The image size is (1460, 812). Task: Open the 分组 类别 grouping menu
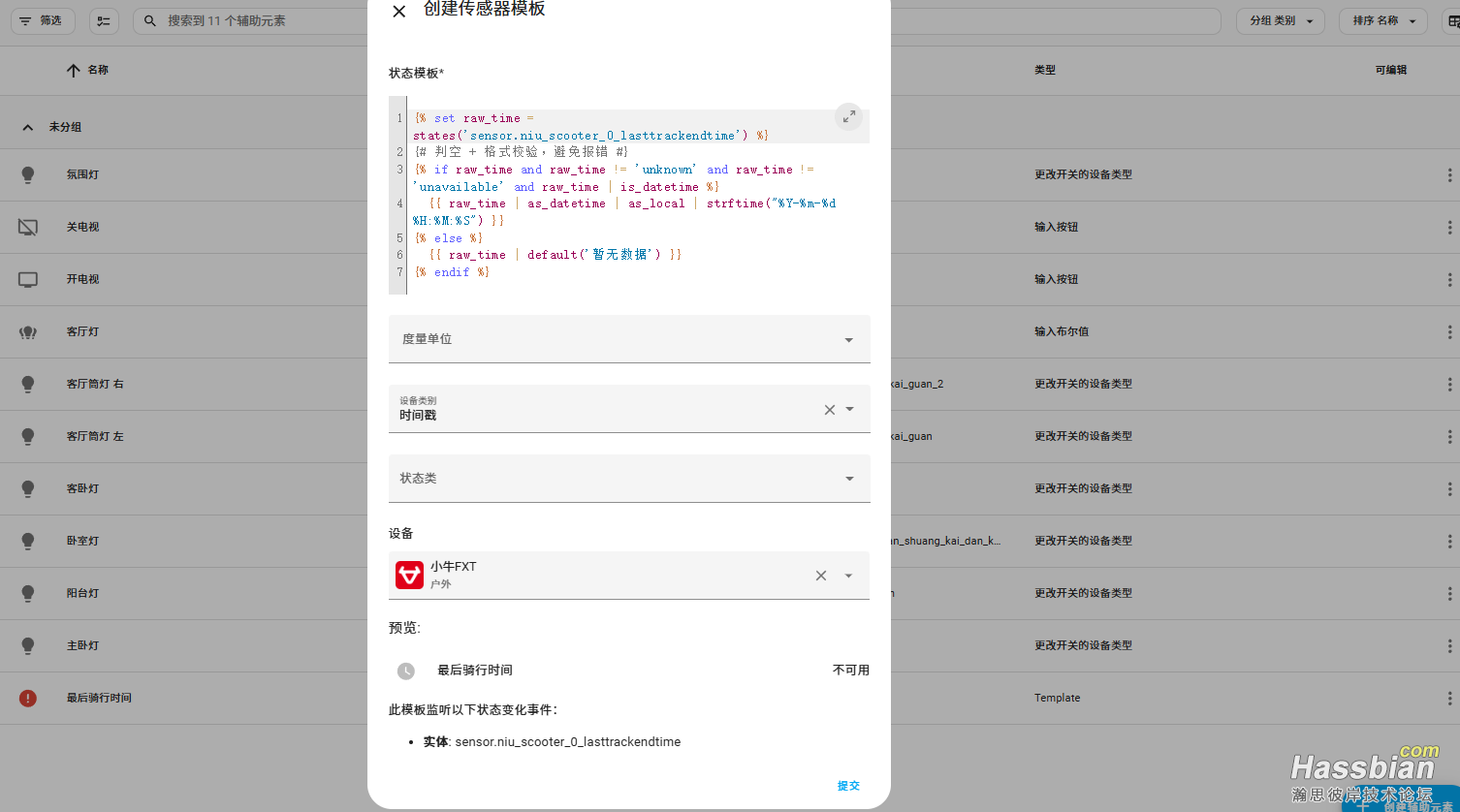(1281, 20)
